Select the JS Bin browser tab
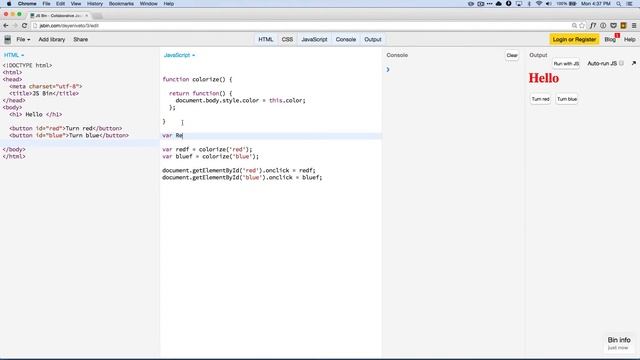 (x=59, y=16)
